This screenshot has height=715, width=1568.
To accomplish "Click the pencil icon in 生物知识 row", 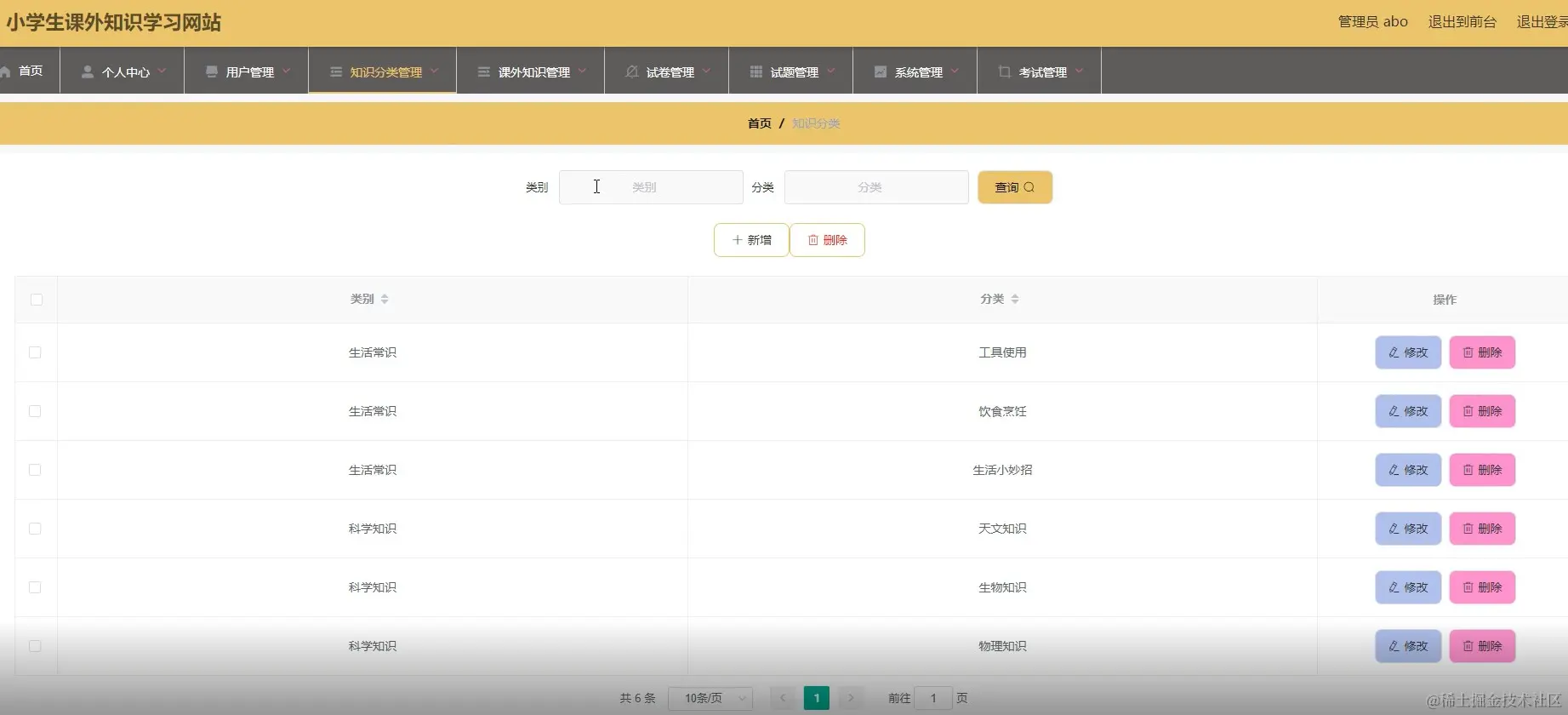I will click(1394, 587).
